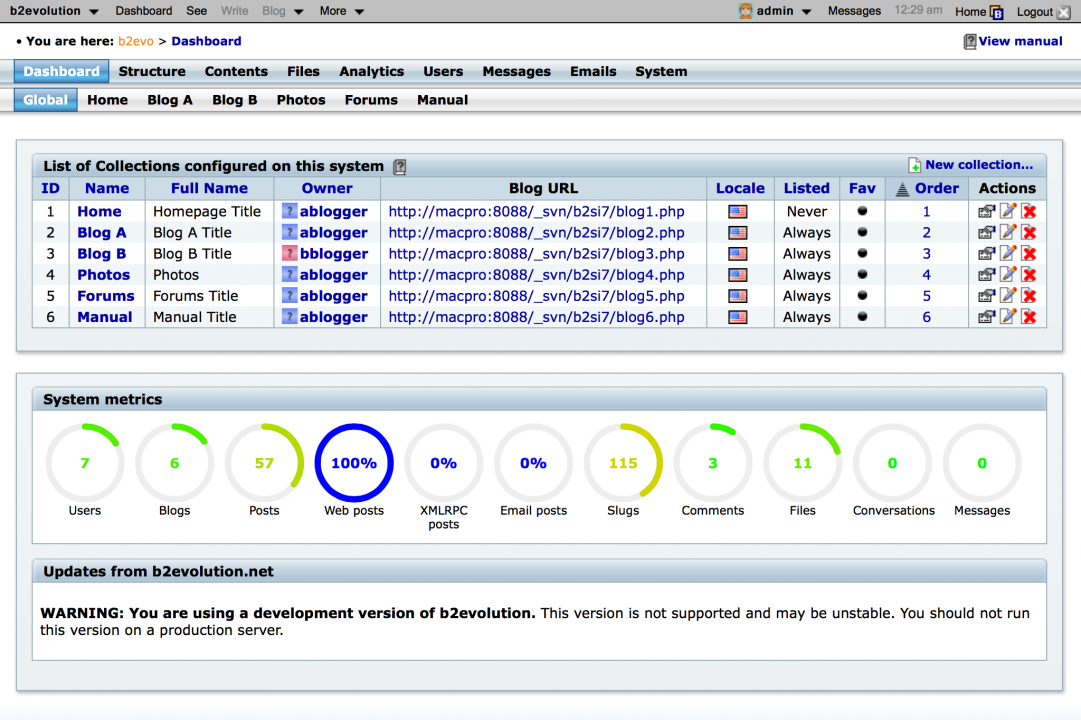Click the pencil edit icon for Home collection

click(x=1008, y=212)
